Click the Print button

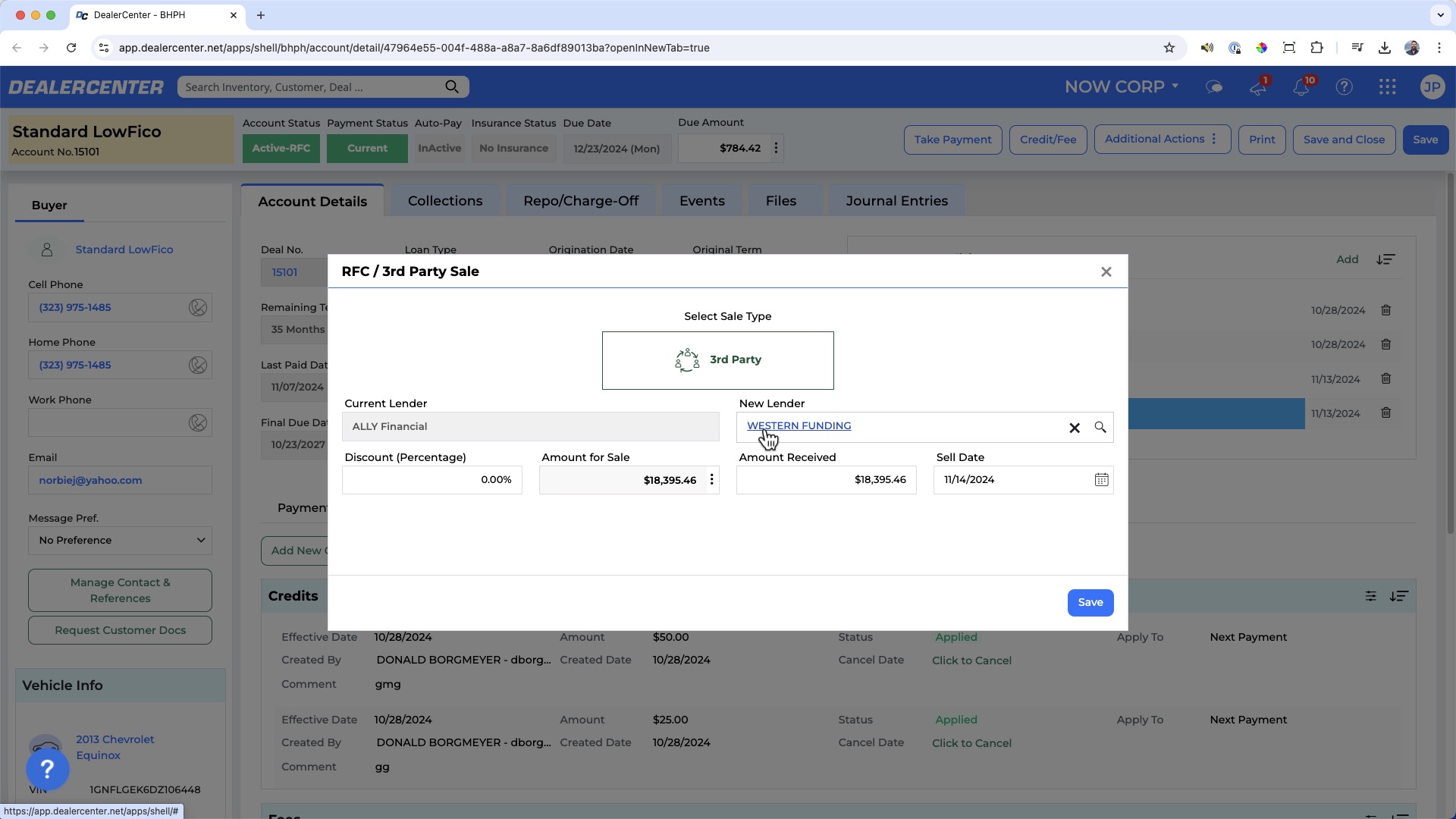(x=1262, y=140)
